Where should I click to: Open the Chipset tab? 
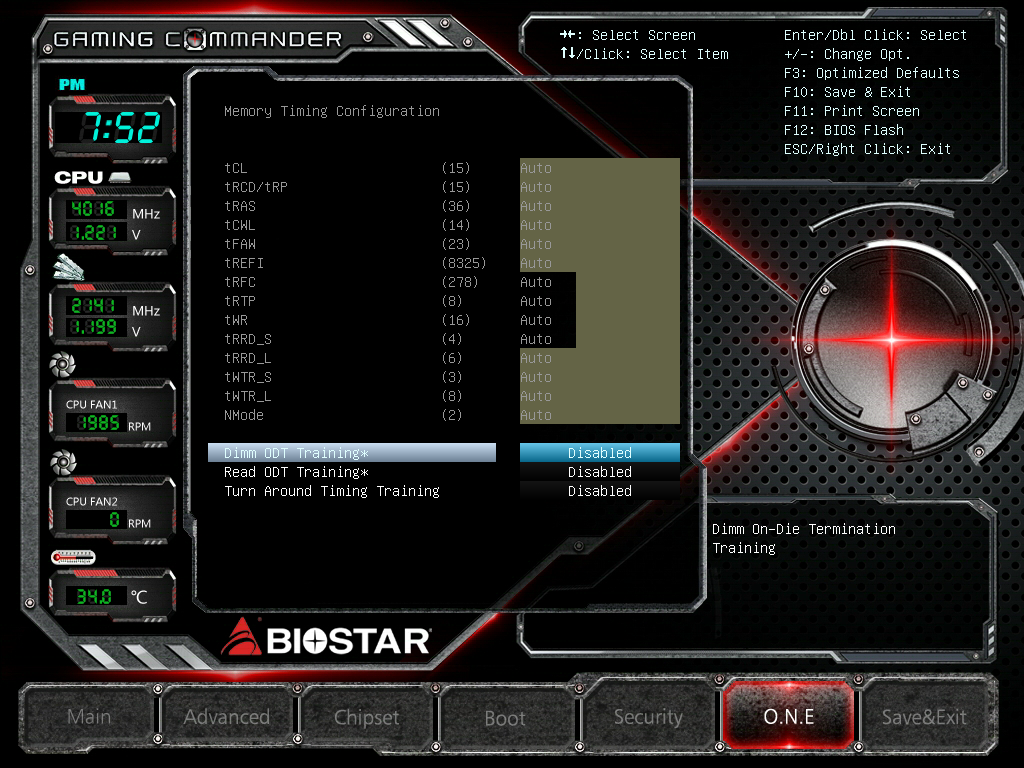[x=366, y=717]
